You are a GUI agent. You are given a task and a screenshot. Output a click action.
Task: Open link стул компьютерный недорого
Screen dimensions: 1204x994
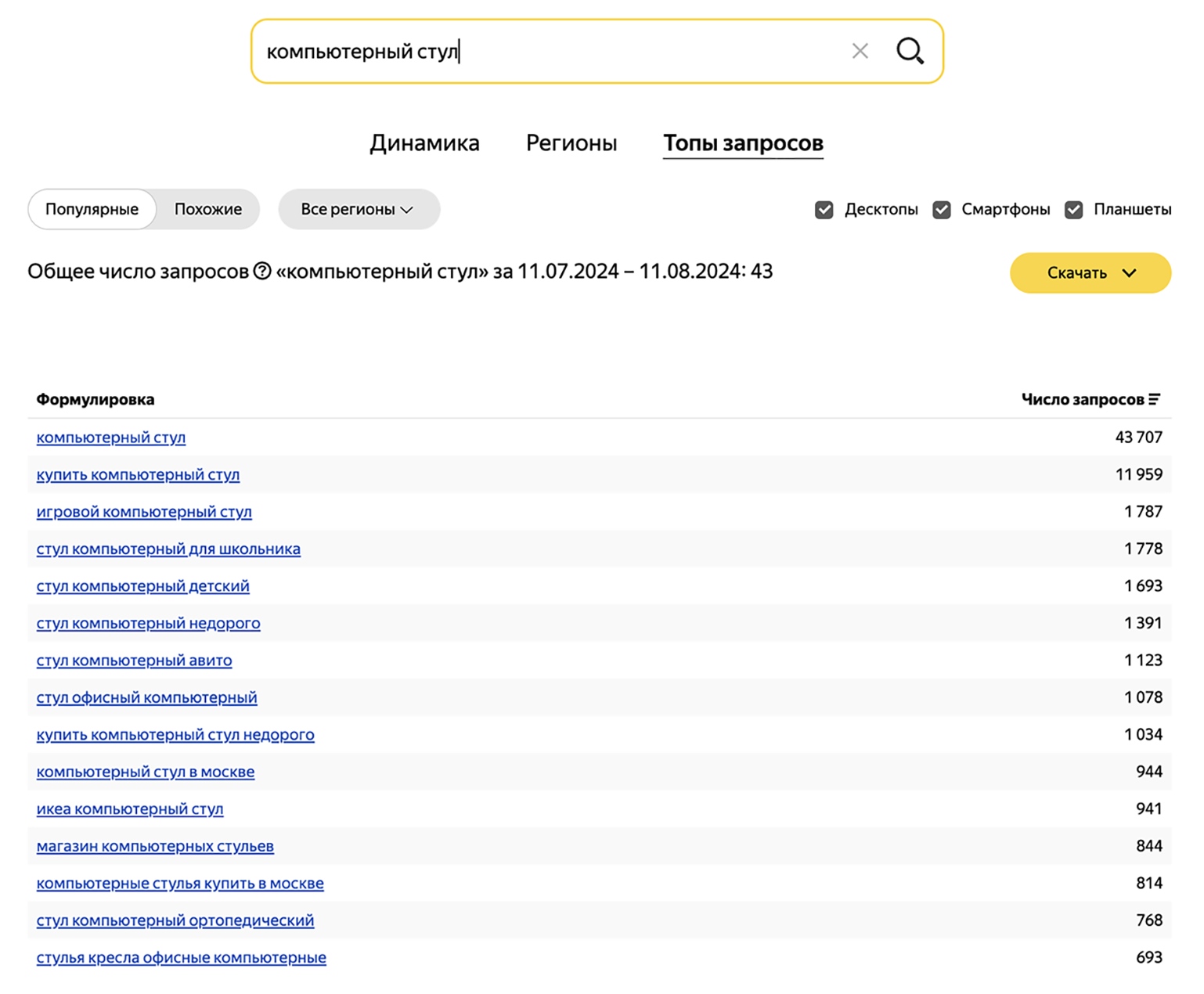(148, 624)
